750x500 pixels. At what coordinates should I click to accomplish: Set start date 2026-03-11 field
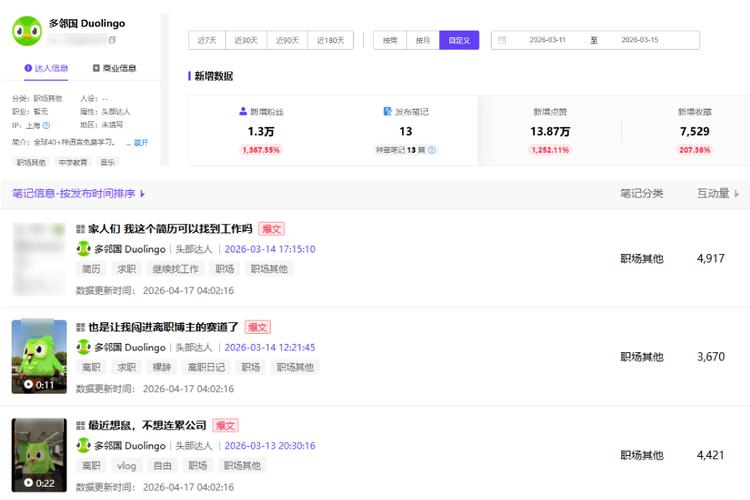tap(547, 40)
